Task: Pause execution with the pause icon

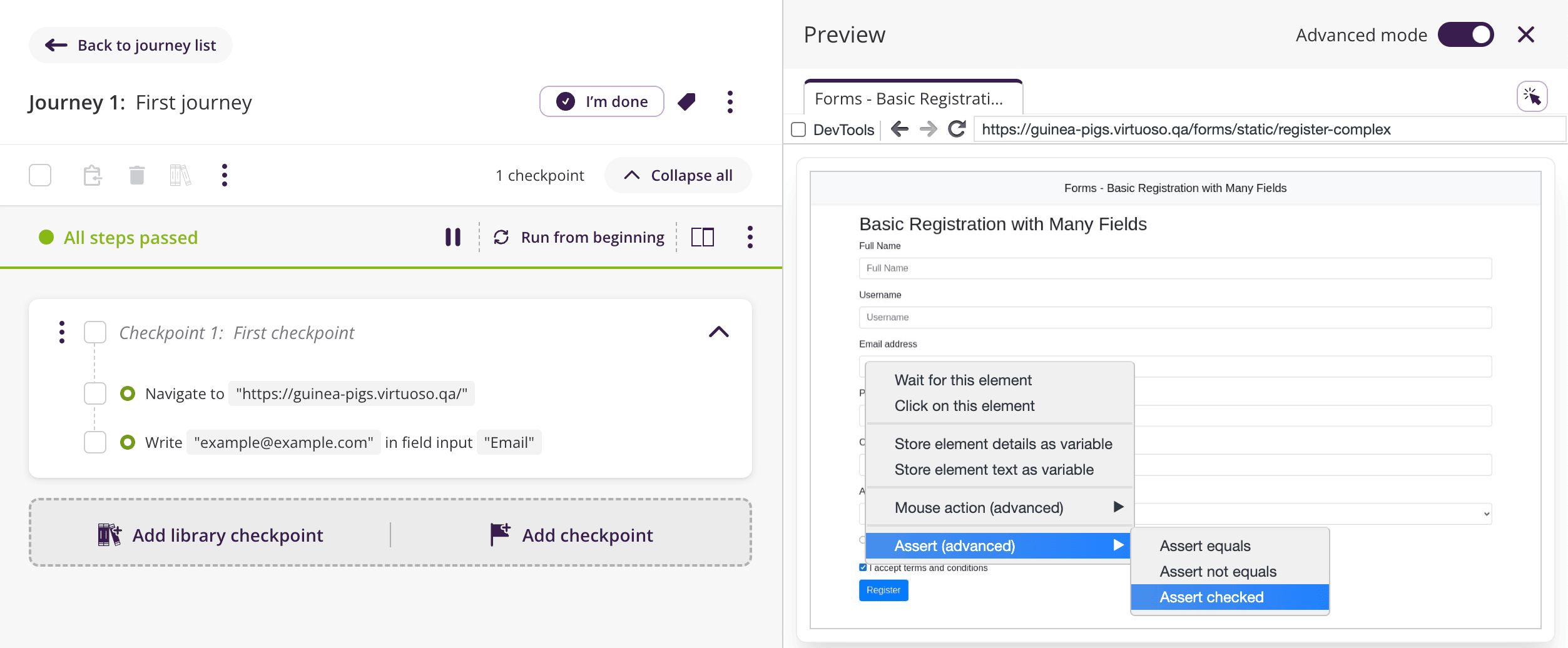Action: coord(452,237)
